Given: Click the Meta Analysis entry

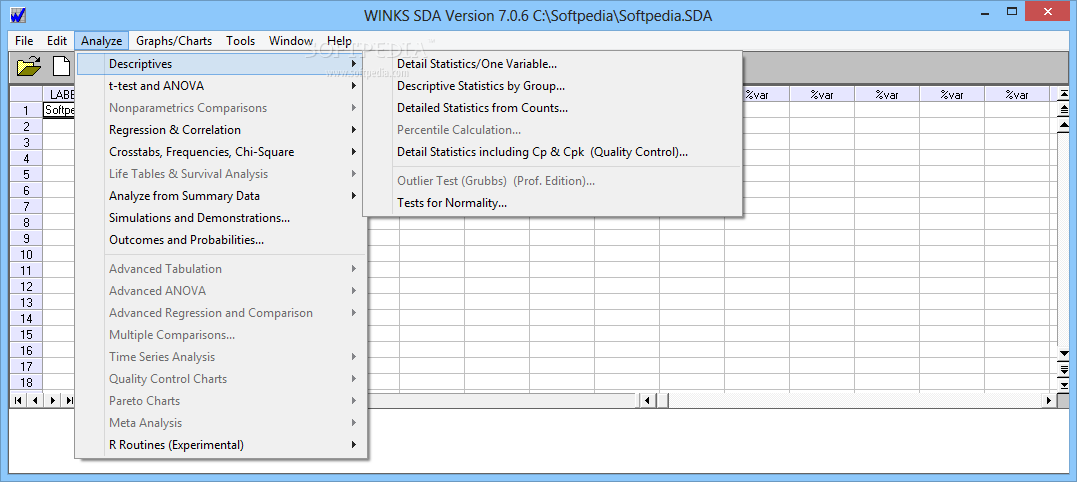Looking at the screenshot, I should click(x=220, y=423).
